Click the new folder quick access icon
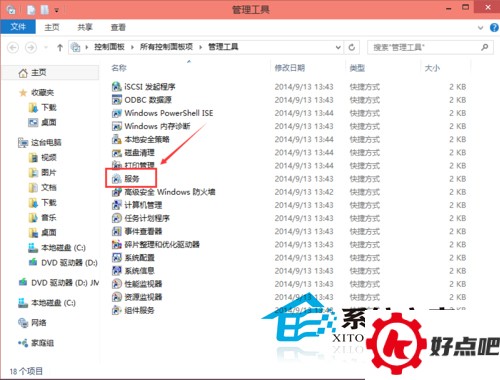 (44, 10)
